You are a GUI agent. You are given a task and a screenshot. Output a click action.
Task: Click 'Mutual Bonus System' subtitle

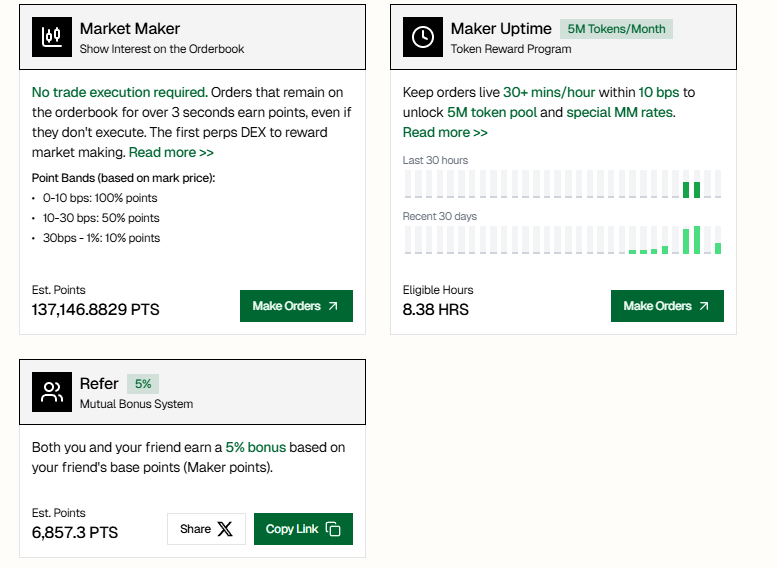point(136,404)
